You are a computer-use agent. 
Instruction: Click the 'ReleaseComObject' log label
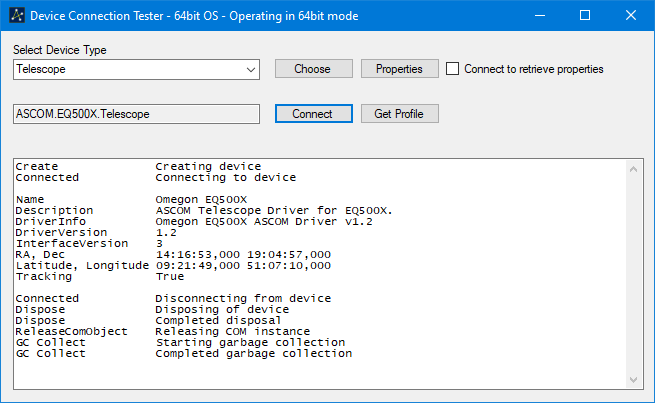click(71, 332)
